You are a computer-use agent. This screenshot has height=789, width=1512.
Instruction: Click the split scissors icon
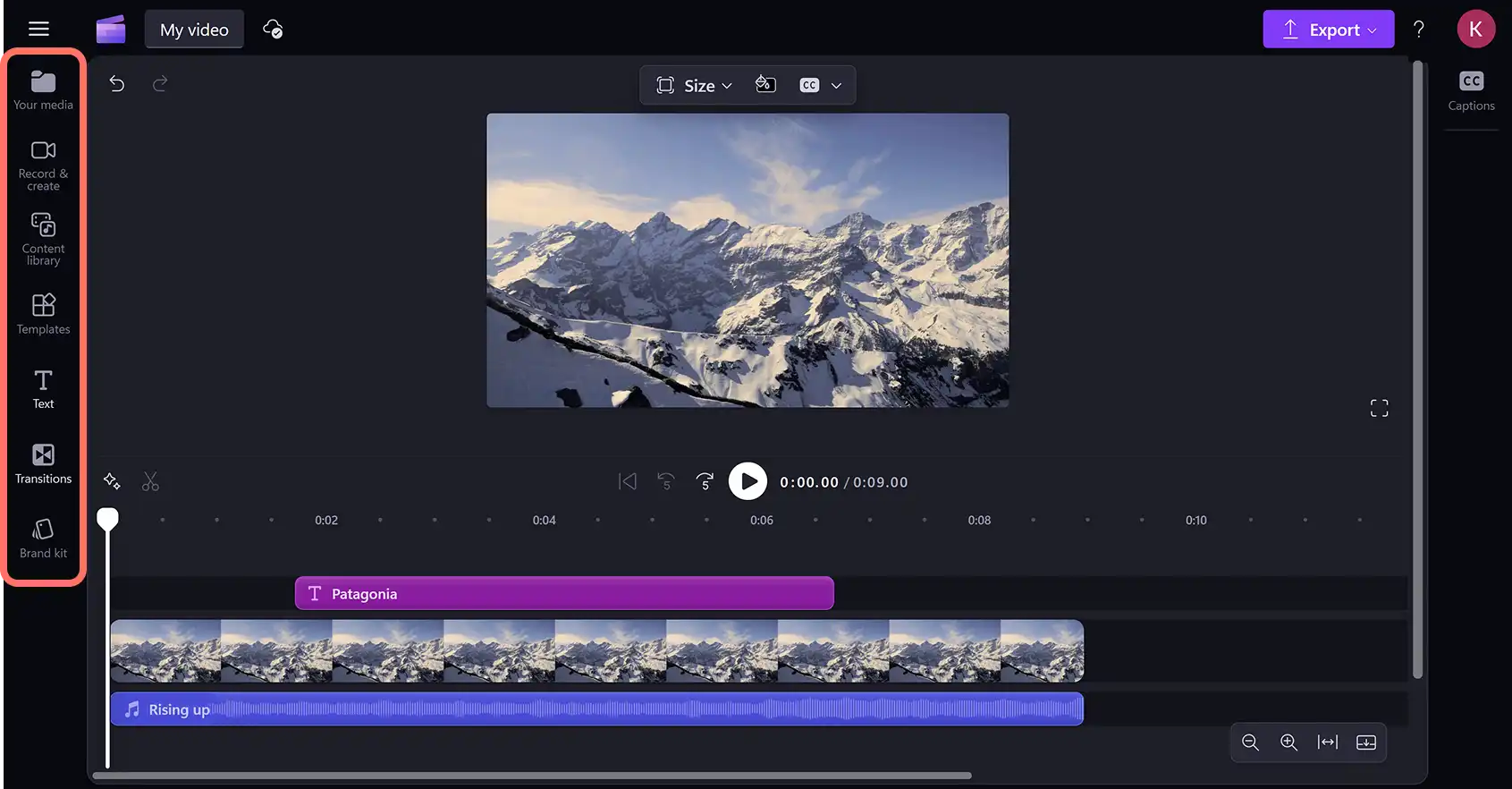pos(150,482)
